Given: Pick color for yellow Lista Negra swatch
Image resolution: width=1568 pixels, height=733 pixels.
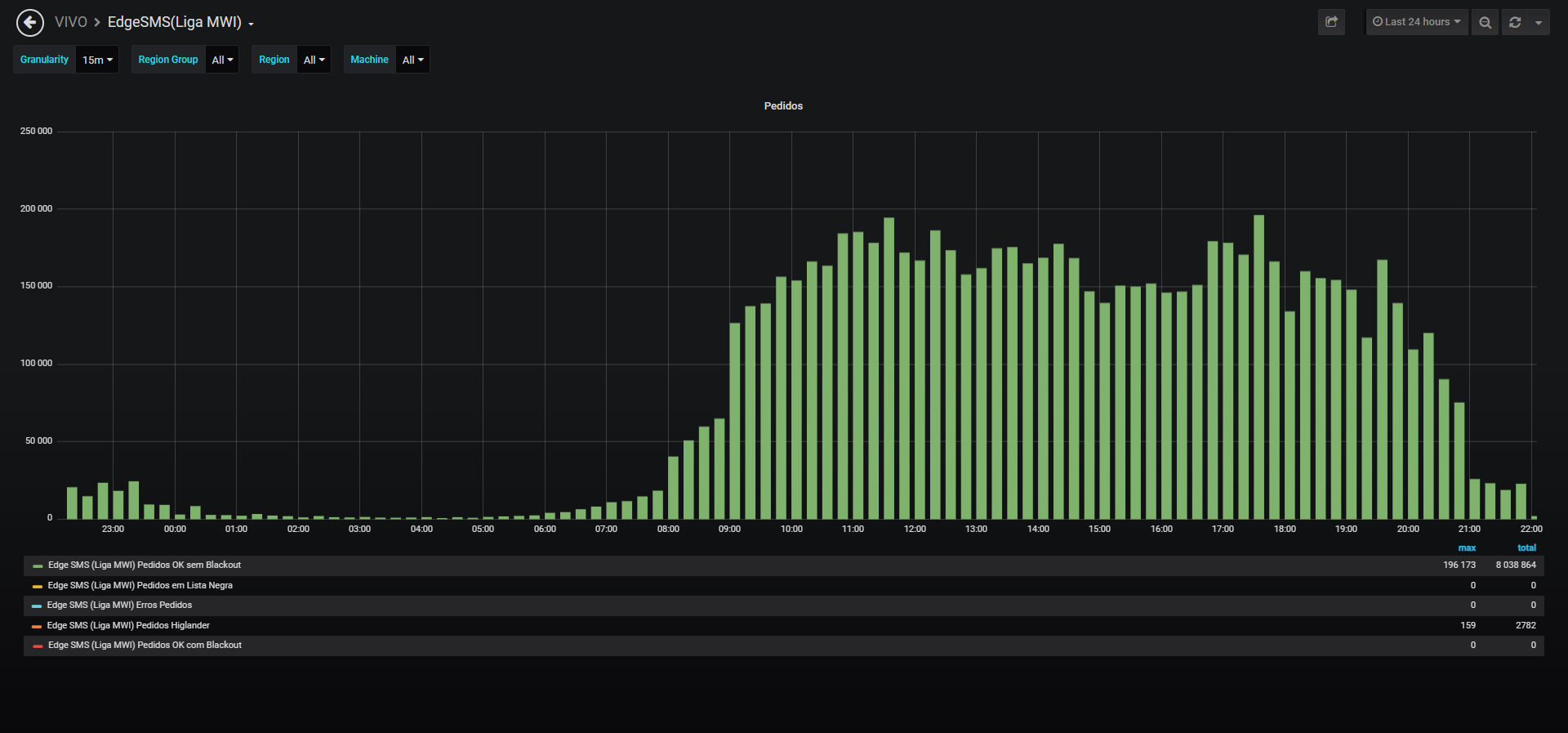Looking at the screenshot, I should [38, 587].
